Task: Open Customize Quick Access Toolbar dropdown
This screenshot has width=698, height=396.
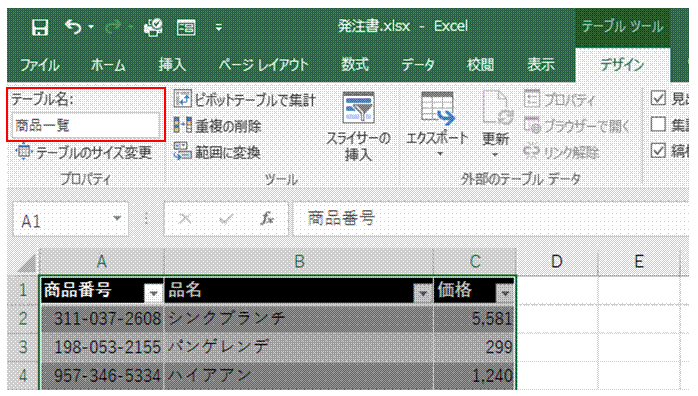Action: pyautogui.click(x=219, y=28)
